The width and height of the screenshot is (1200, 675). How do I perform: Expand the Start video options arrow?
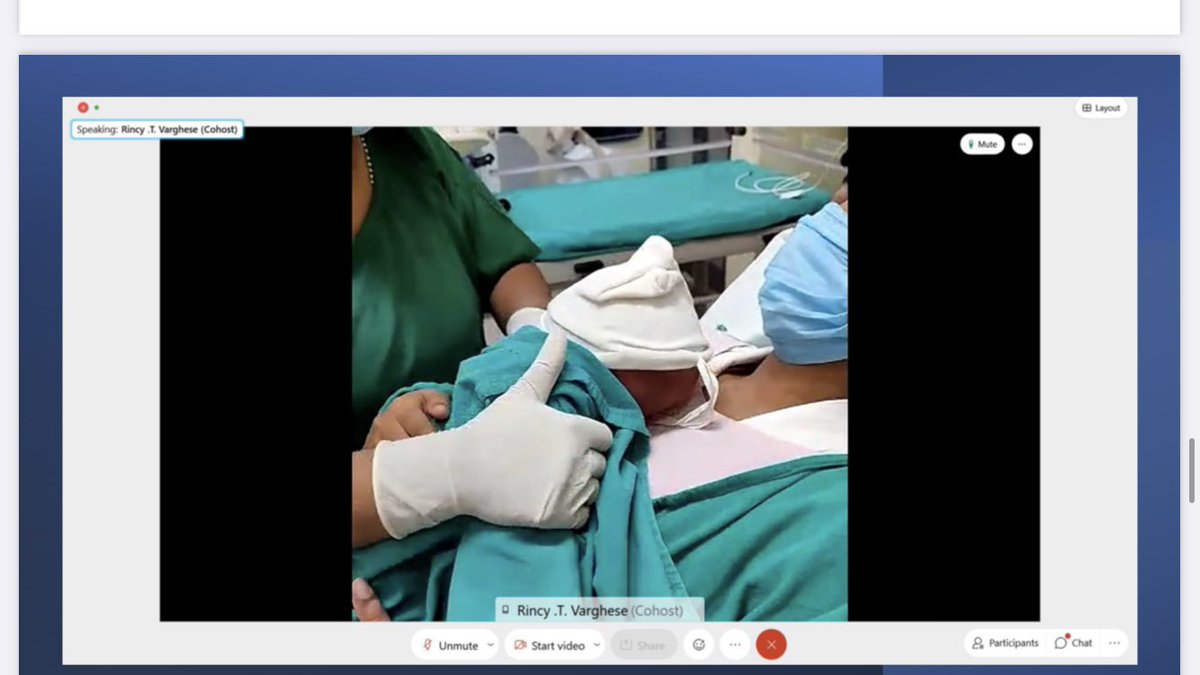click(x=597, y=645)
